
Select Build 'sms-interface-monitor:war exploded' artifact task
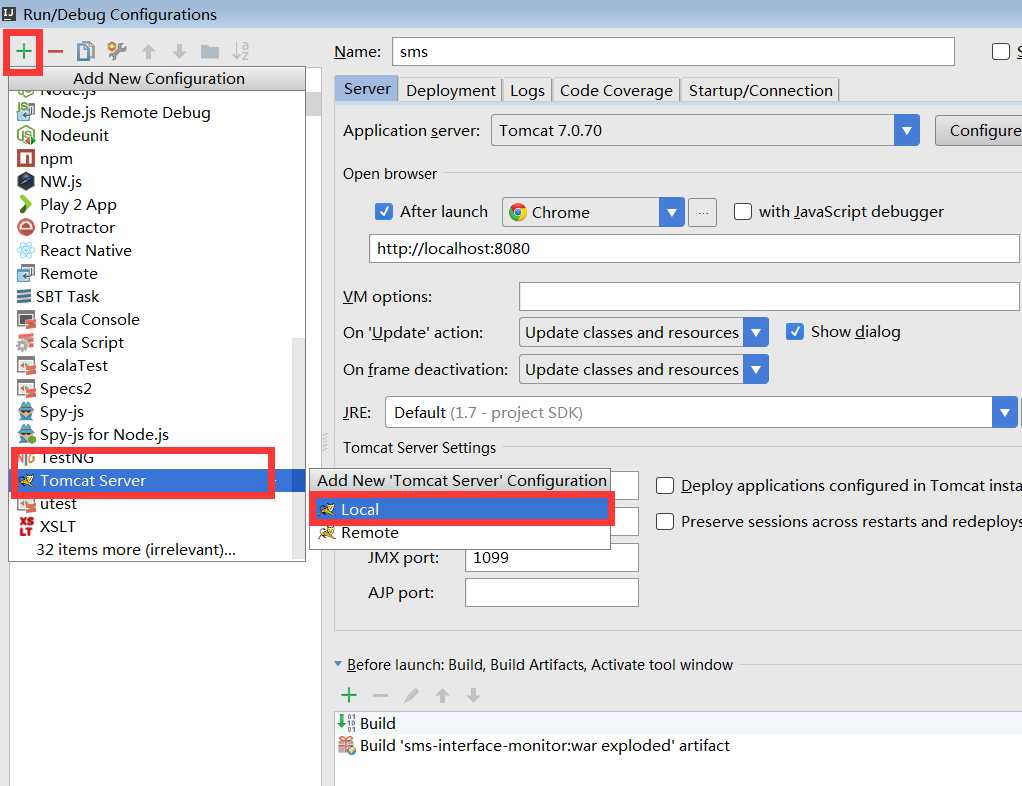click(x=678, y=746)
